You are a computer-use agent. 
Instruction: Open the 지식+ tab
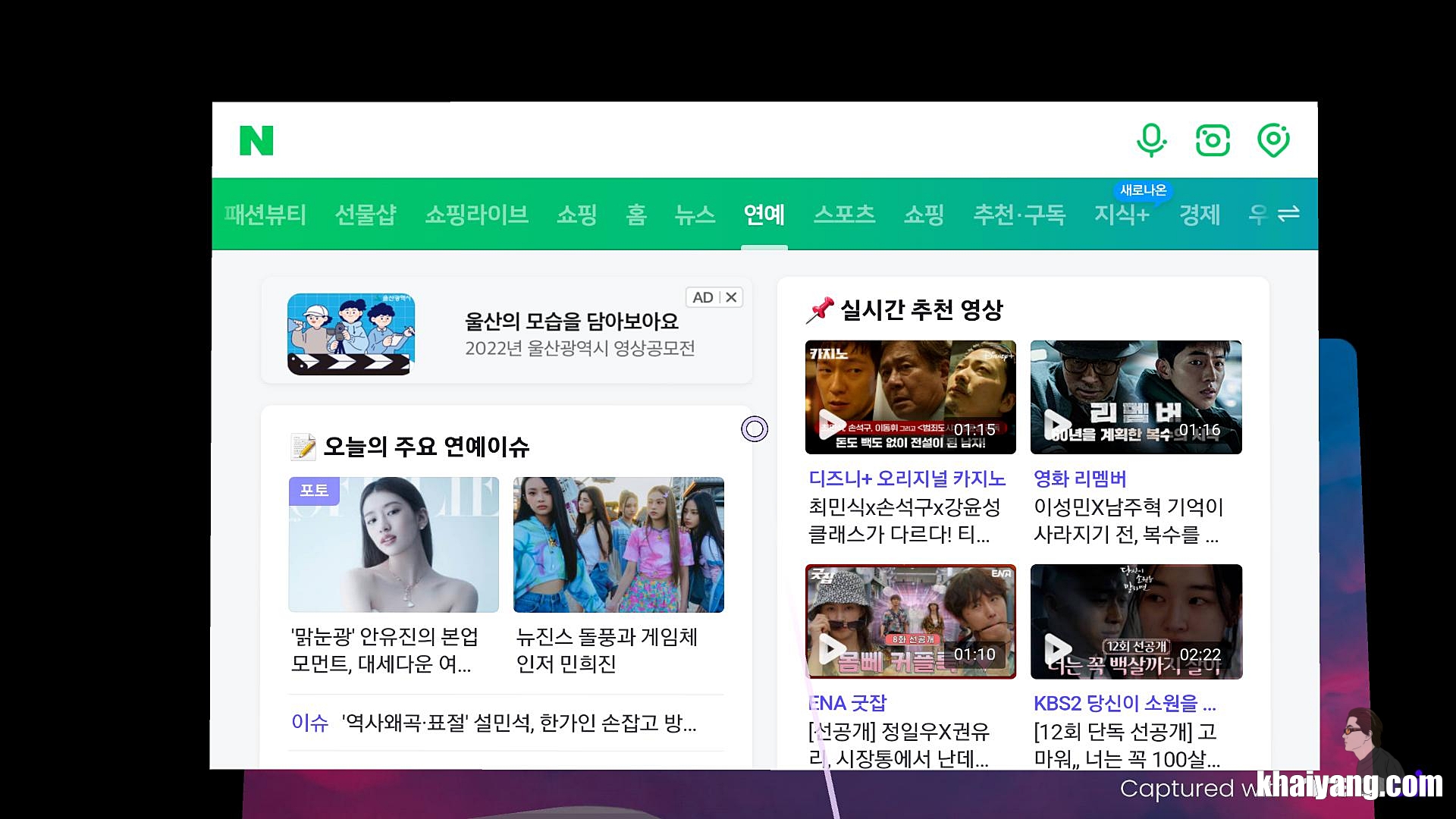[x=1122, y=215]
